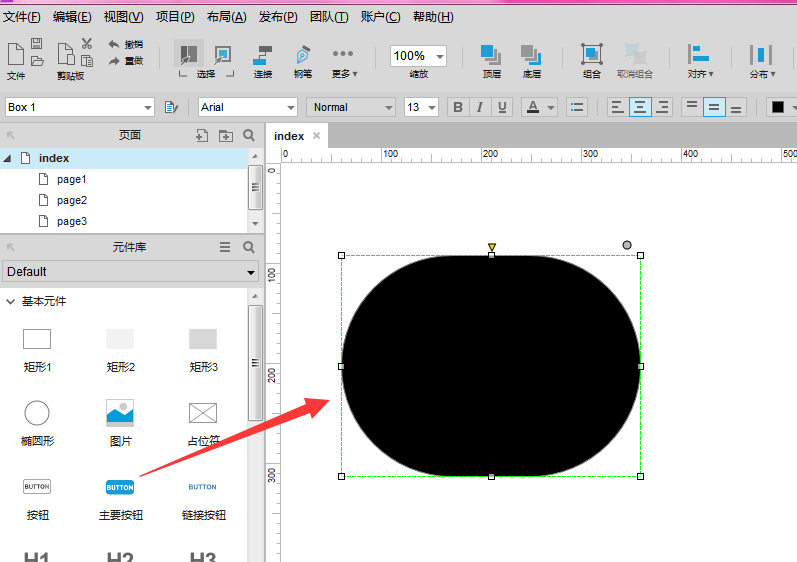
Task: Select the 椭圆形 ellipse widget
Action: [37, 423]
